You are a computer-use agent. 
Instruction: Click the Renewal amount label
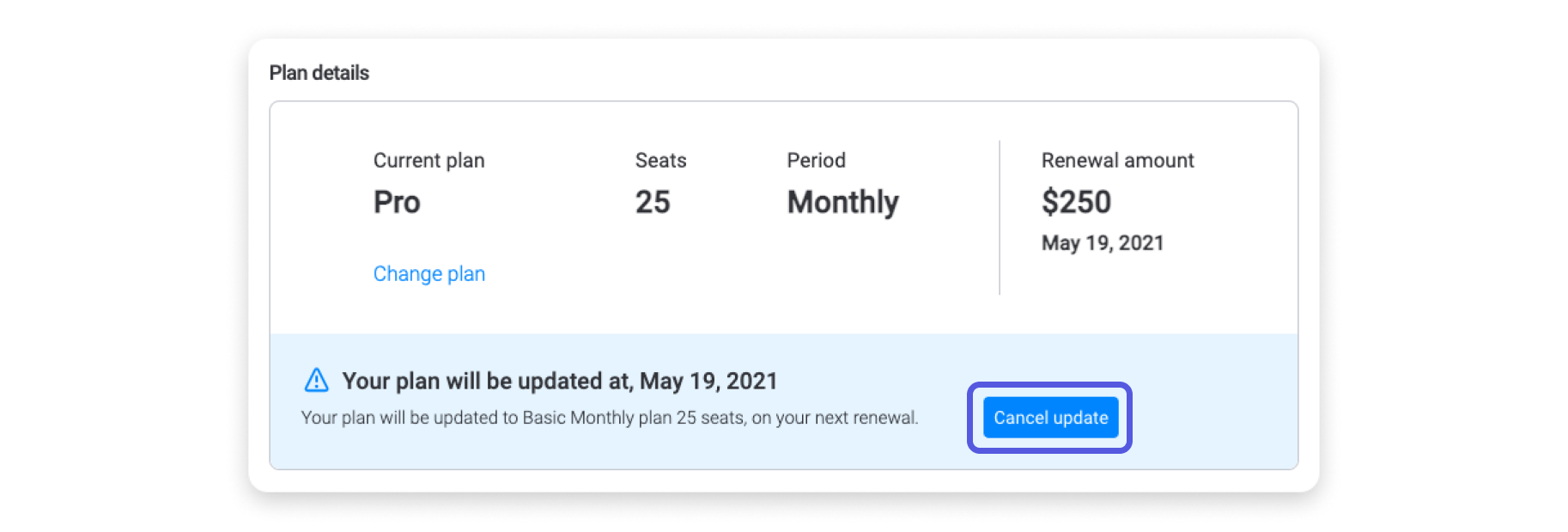coord(1117,161)
